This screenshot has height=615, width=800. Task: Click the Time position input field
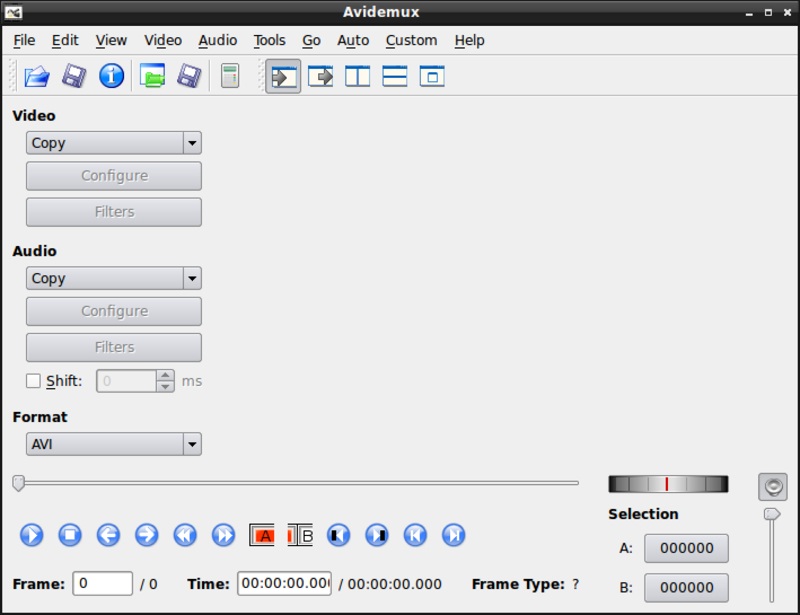click(284, 583)
